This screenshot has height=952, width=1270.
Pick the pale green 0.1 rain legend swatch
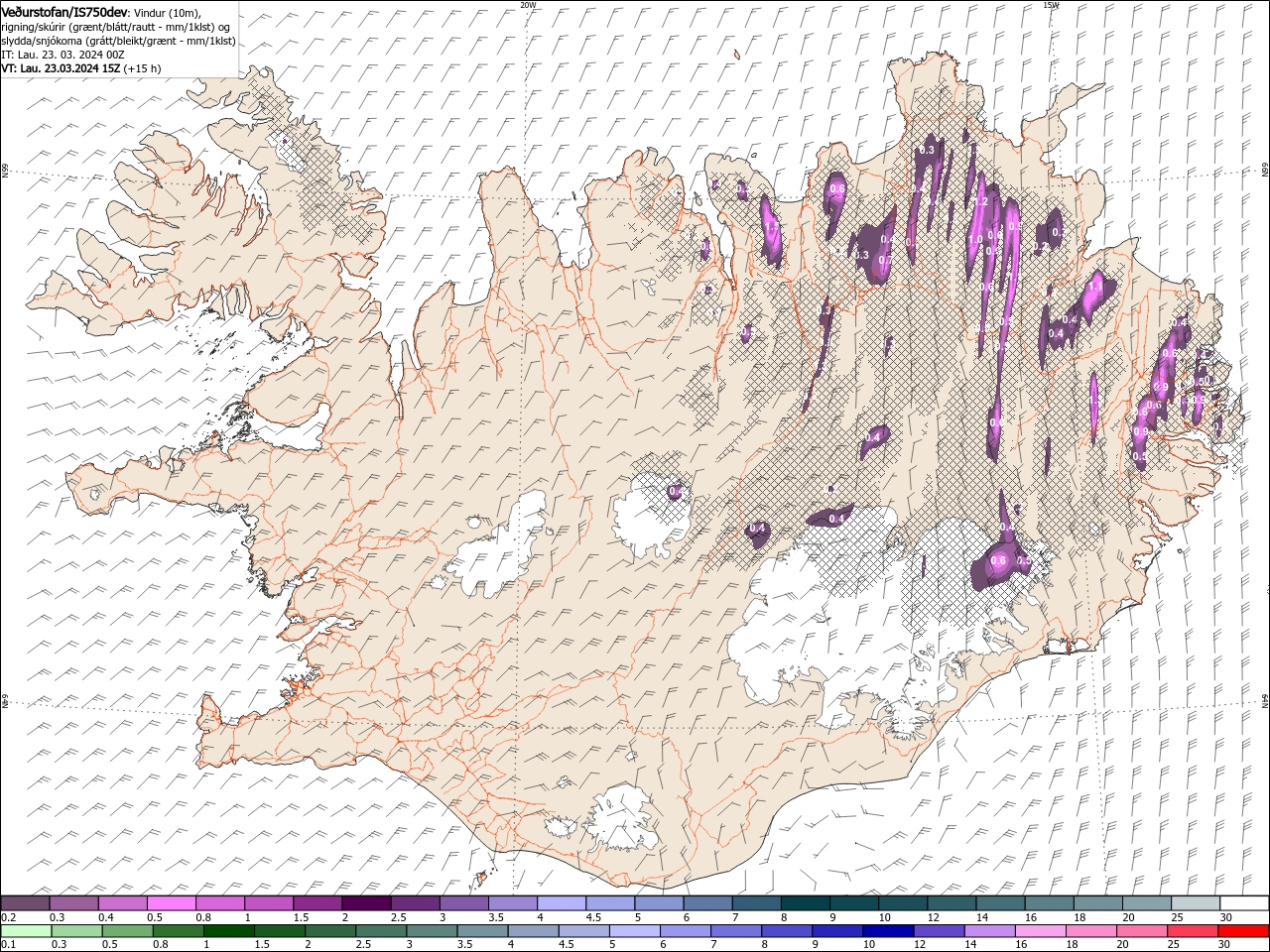pyautogui.click(x=26, y=931)
